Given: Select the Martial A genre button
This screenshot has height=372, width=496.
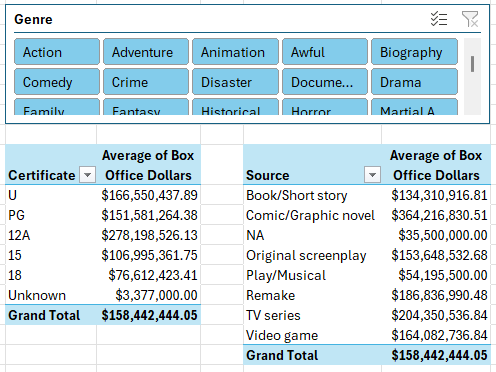Looking at the screenshot, I should click(414, 107).
